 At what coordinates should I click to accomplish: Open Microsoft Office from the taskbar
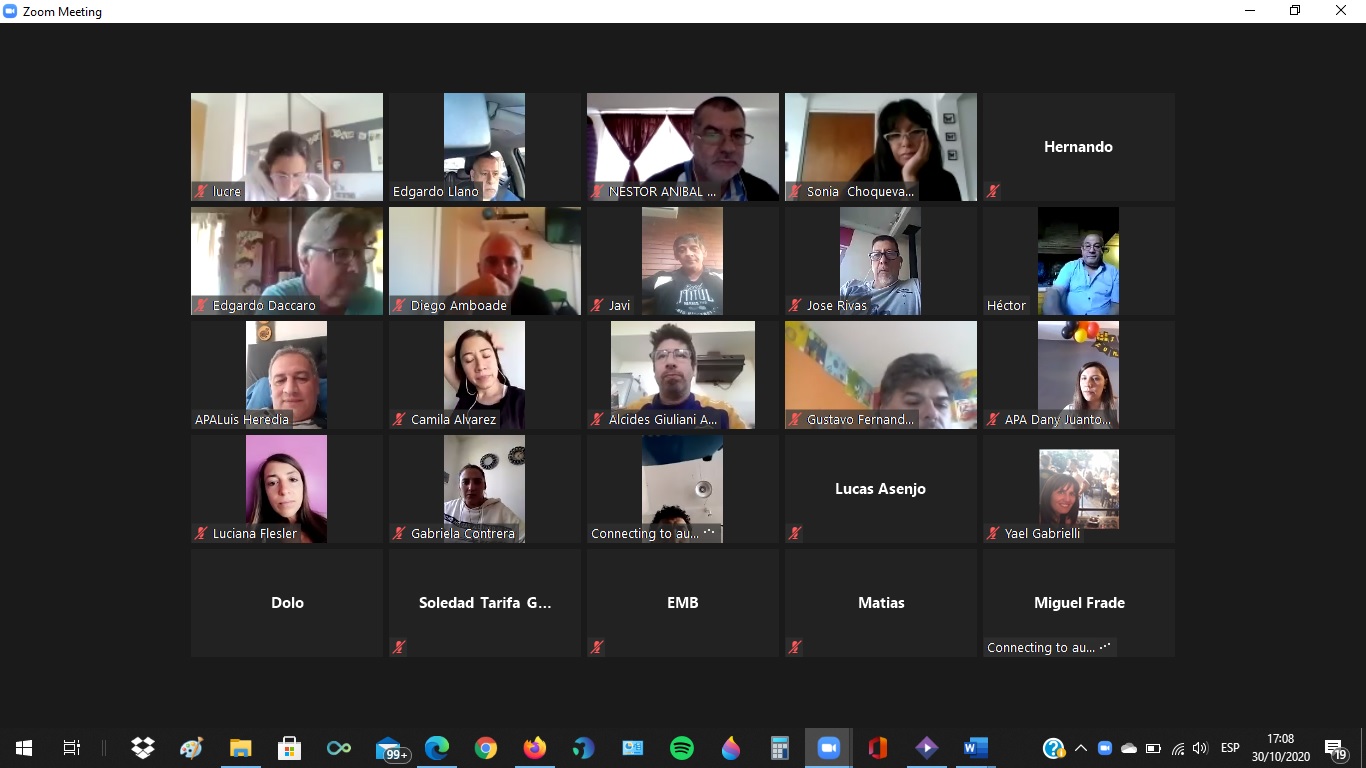(x=878, y=748)
